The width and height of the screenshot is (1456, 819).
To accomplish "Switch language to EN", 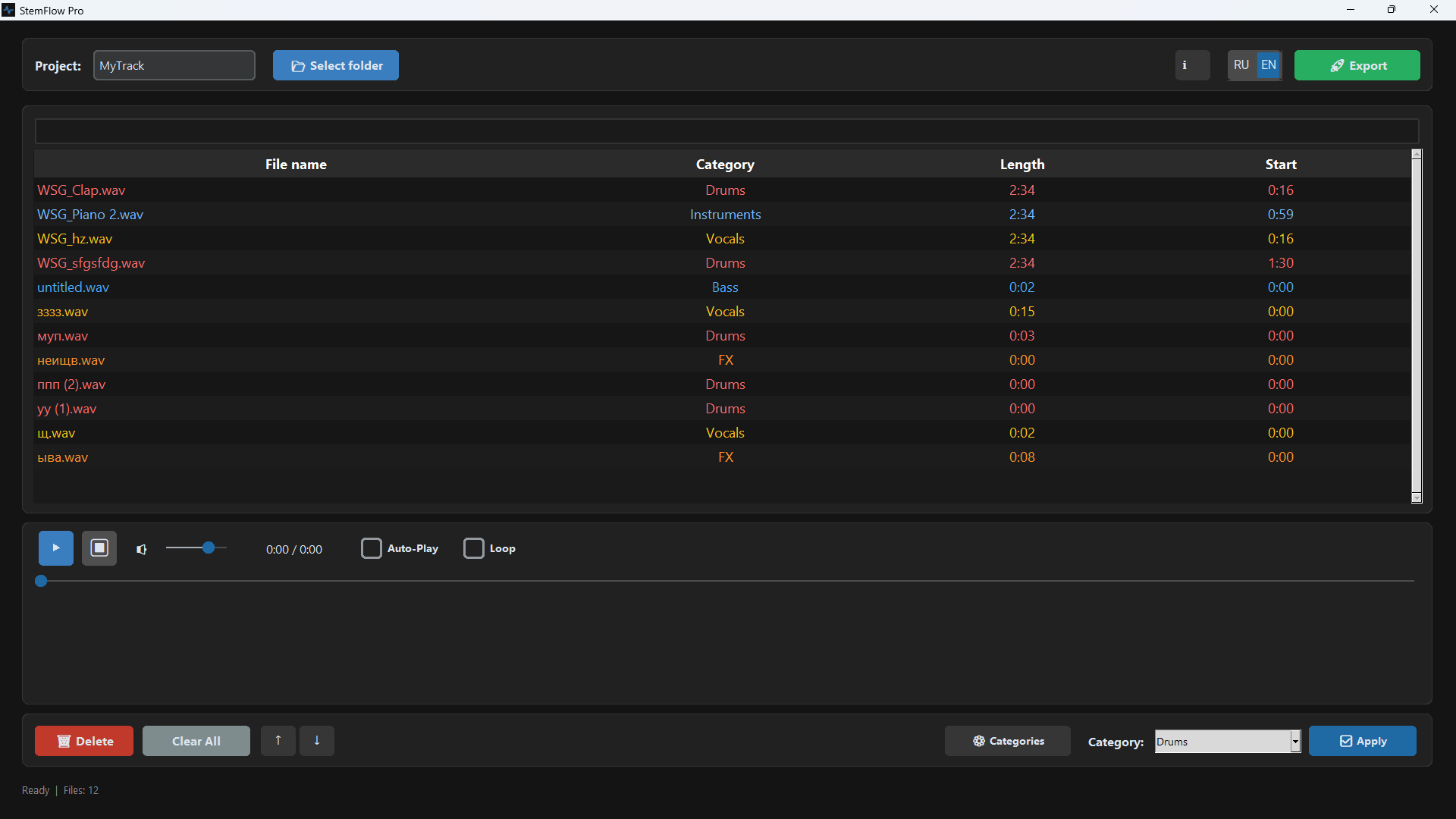I will (x=1269, y=65).
